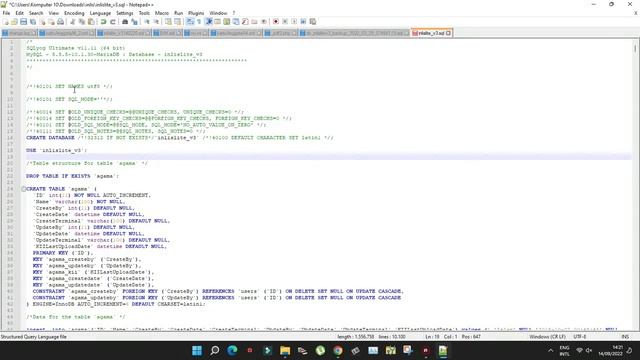640x360 pixels.
Task: Click the Close document toolbar icon
Action: point(42,21)
